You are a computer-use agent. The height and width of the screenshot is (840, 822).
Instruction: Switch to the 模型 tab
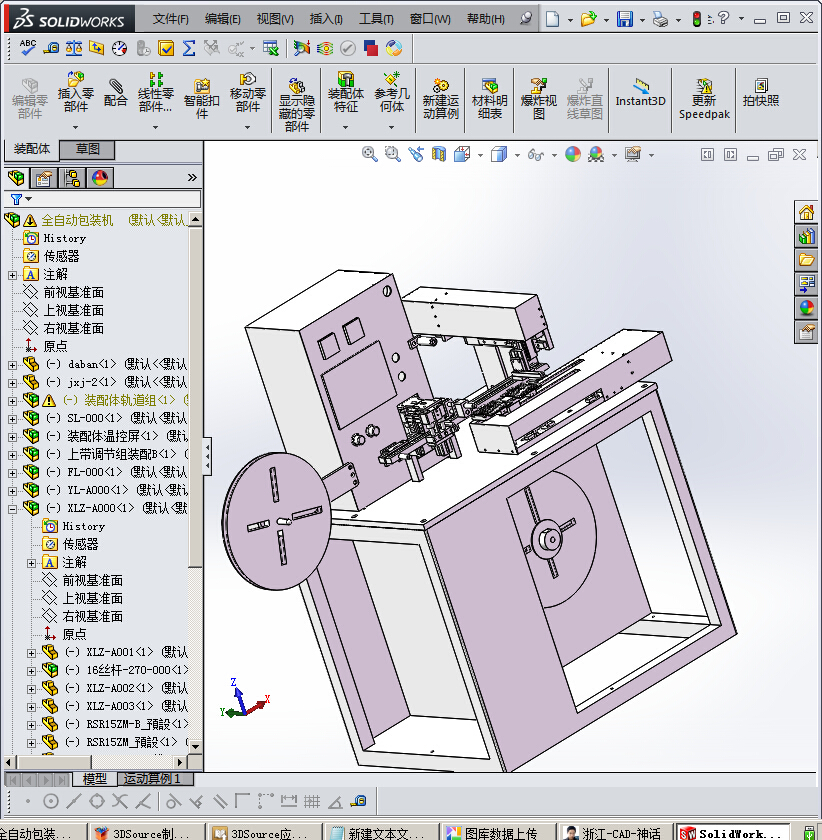tap(94, 778)
